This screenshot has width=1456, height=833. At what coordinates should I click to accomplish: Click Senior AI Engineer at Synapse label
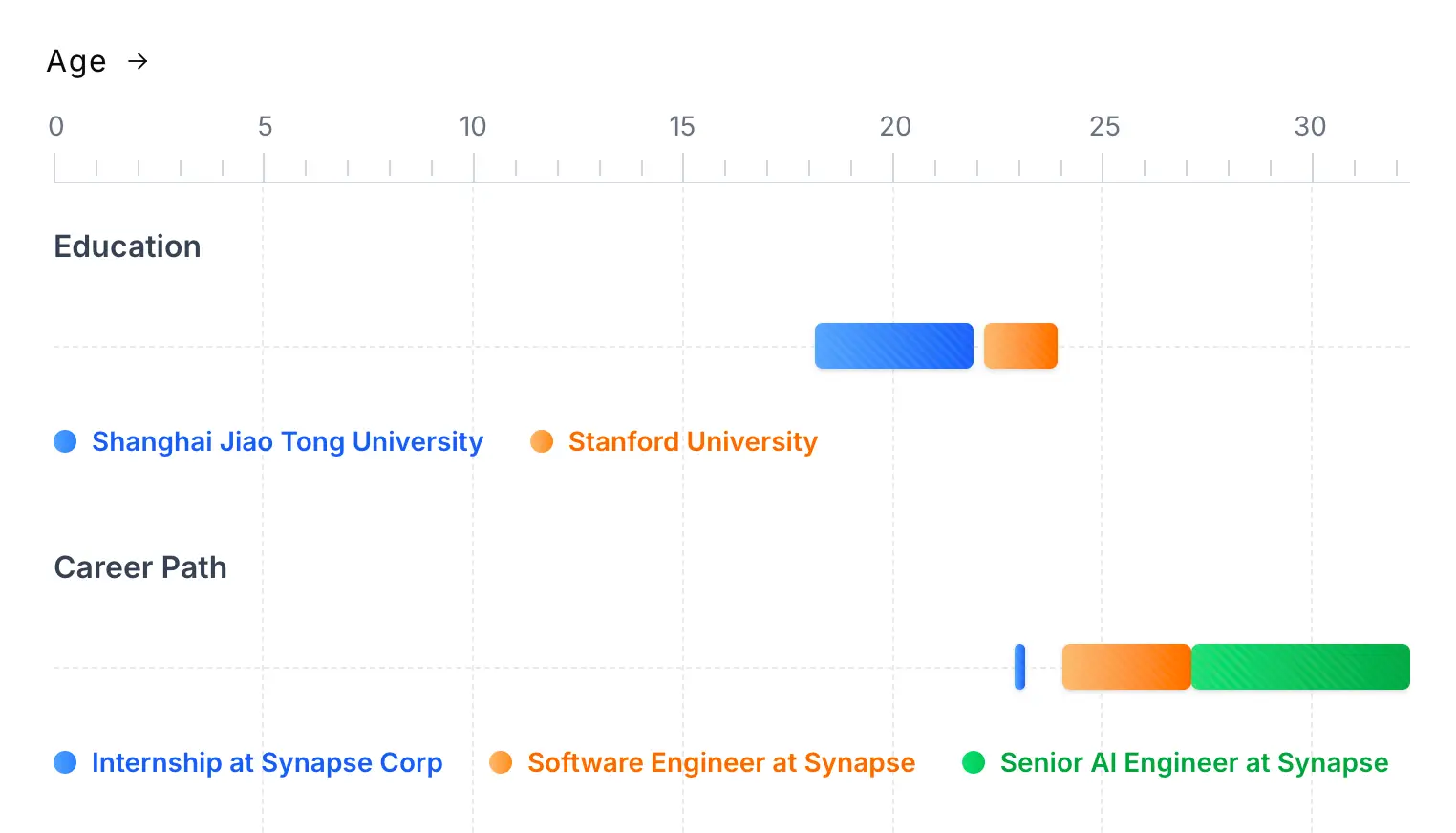(1194, 762)
